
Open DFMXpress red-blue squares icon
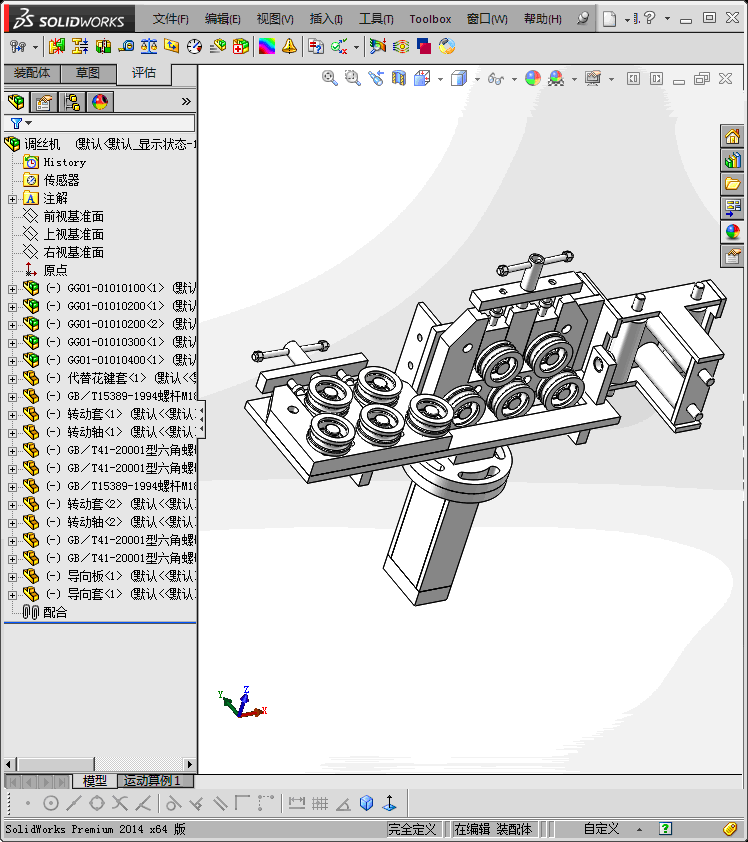(x=424, y=47)
